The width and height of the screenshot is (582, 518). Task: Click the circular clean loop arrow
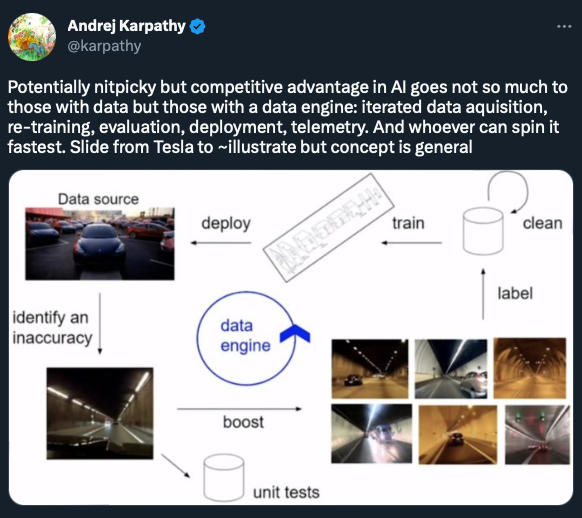point(508,192)
